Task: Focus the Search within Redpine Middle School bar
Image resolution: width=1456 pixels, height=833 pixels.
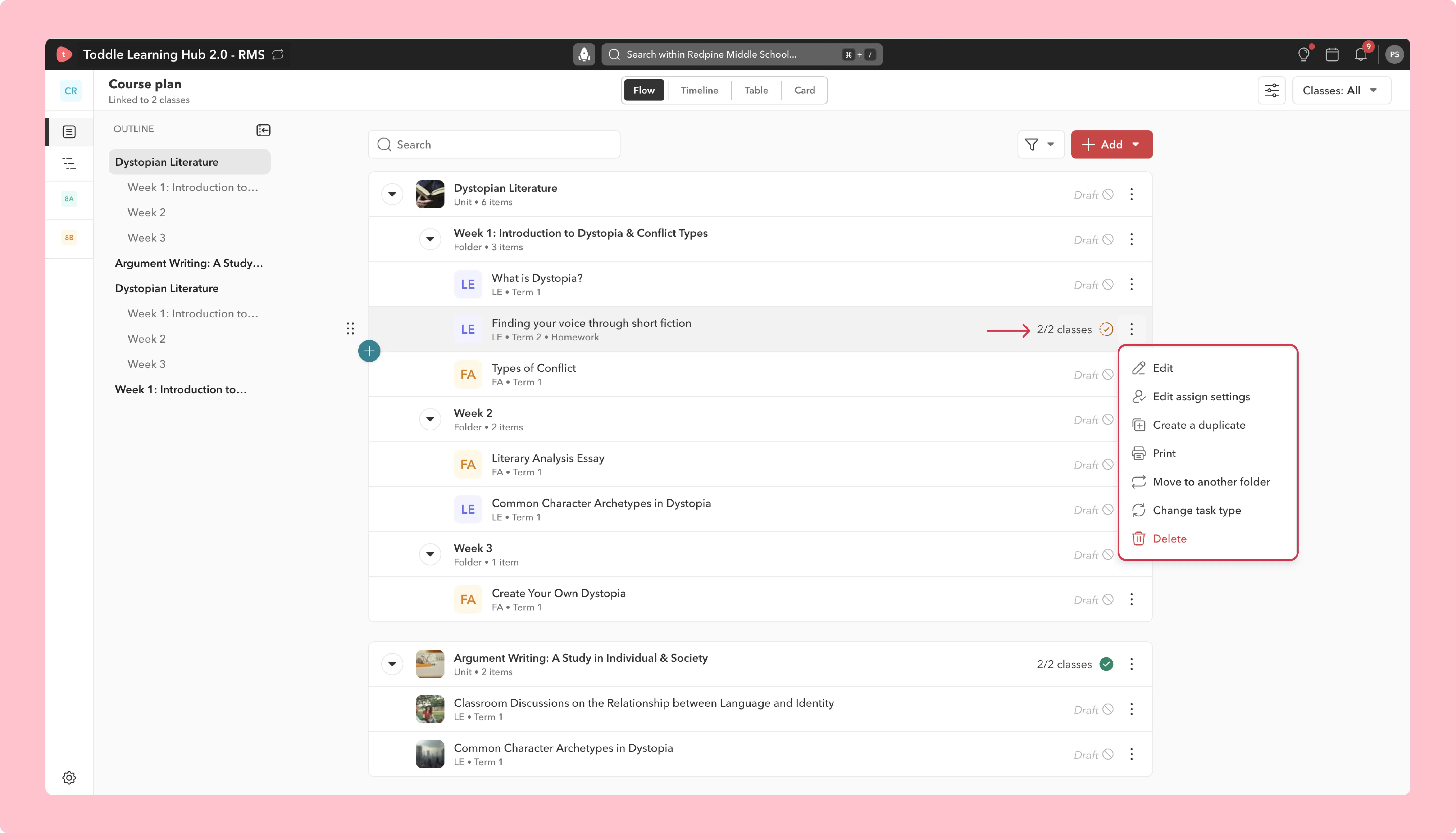Action: coord(742,54)
